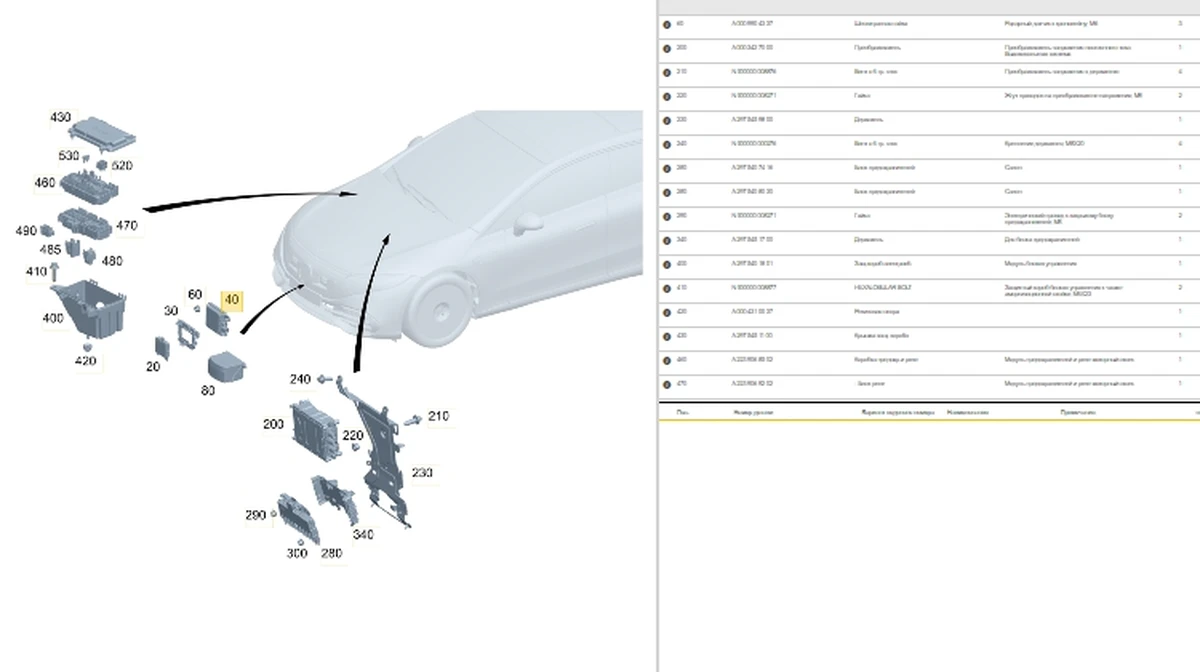
Task: Click the info icon for row 40
Action: 667,23
